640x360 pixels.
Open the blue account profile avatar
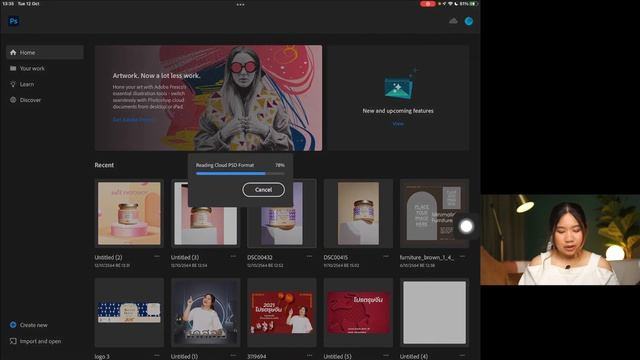click(469, 21)
